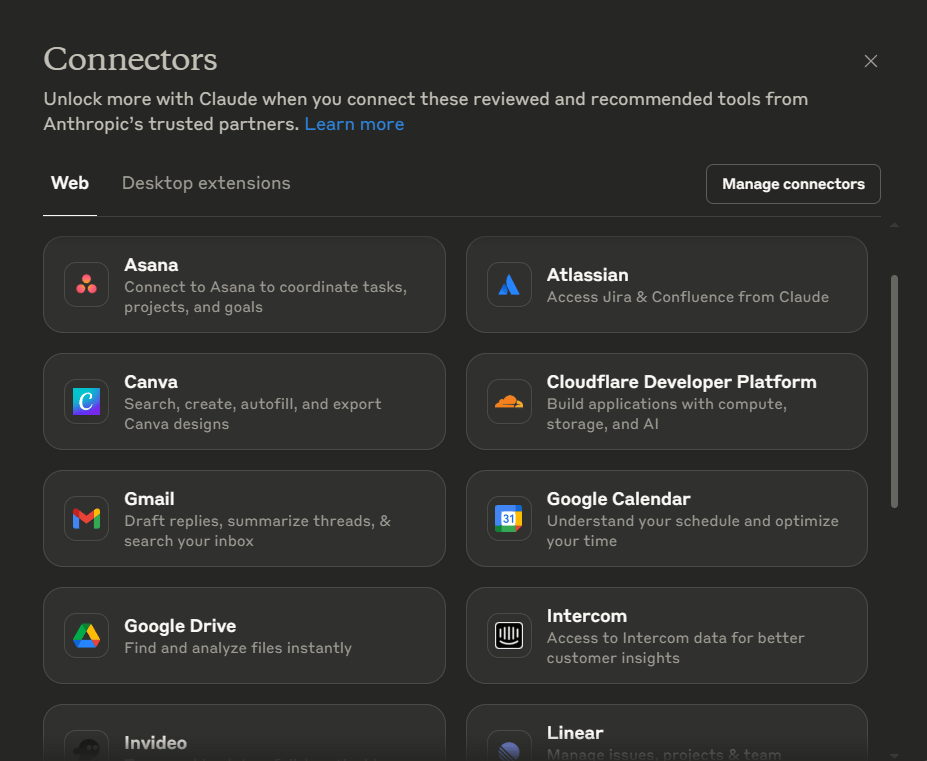Viewport: 927px width, 761px height.
Task: Click the scrollbar up arrow
Action: 894,225
